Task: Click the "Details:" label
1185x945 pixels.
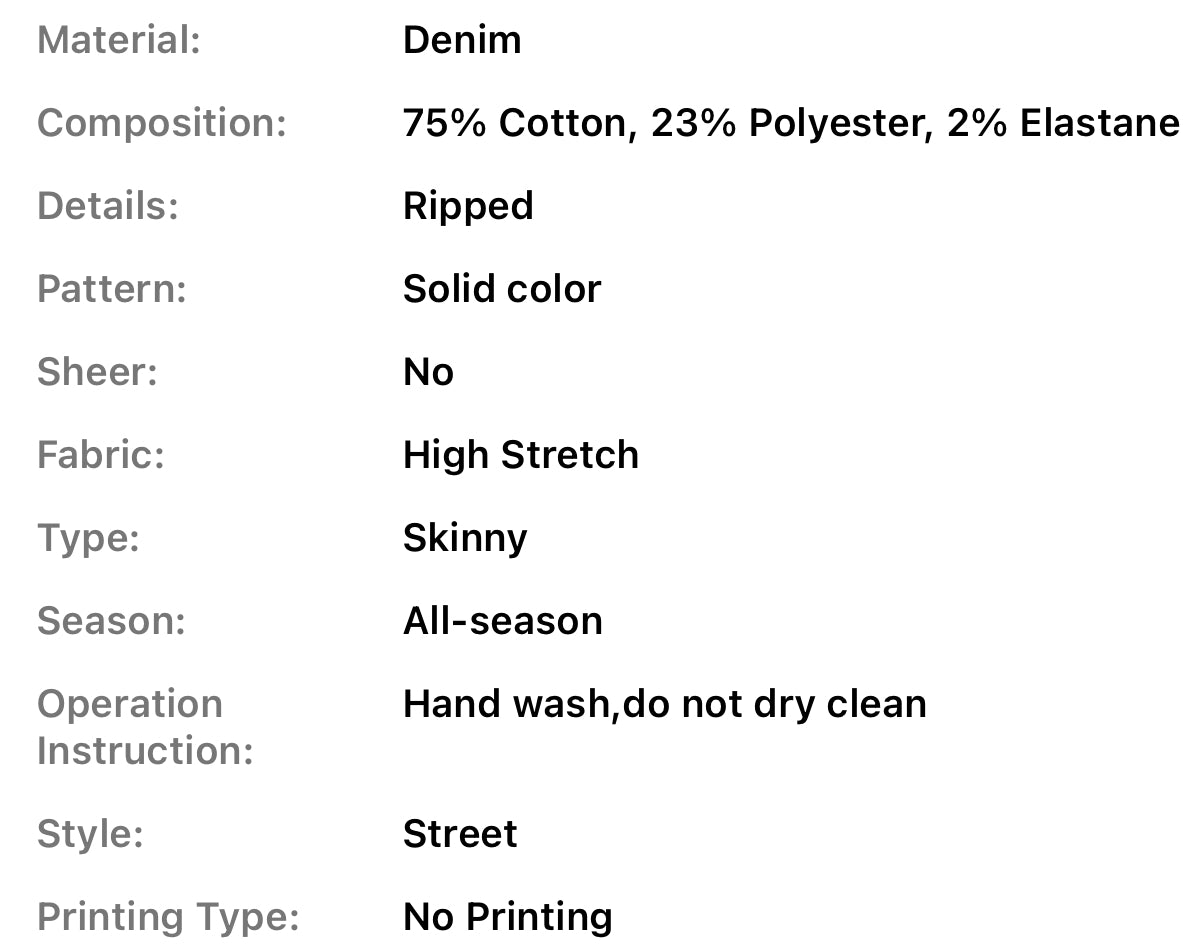Action: (108, 207)
